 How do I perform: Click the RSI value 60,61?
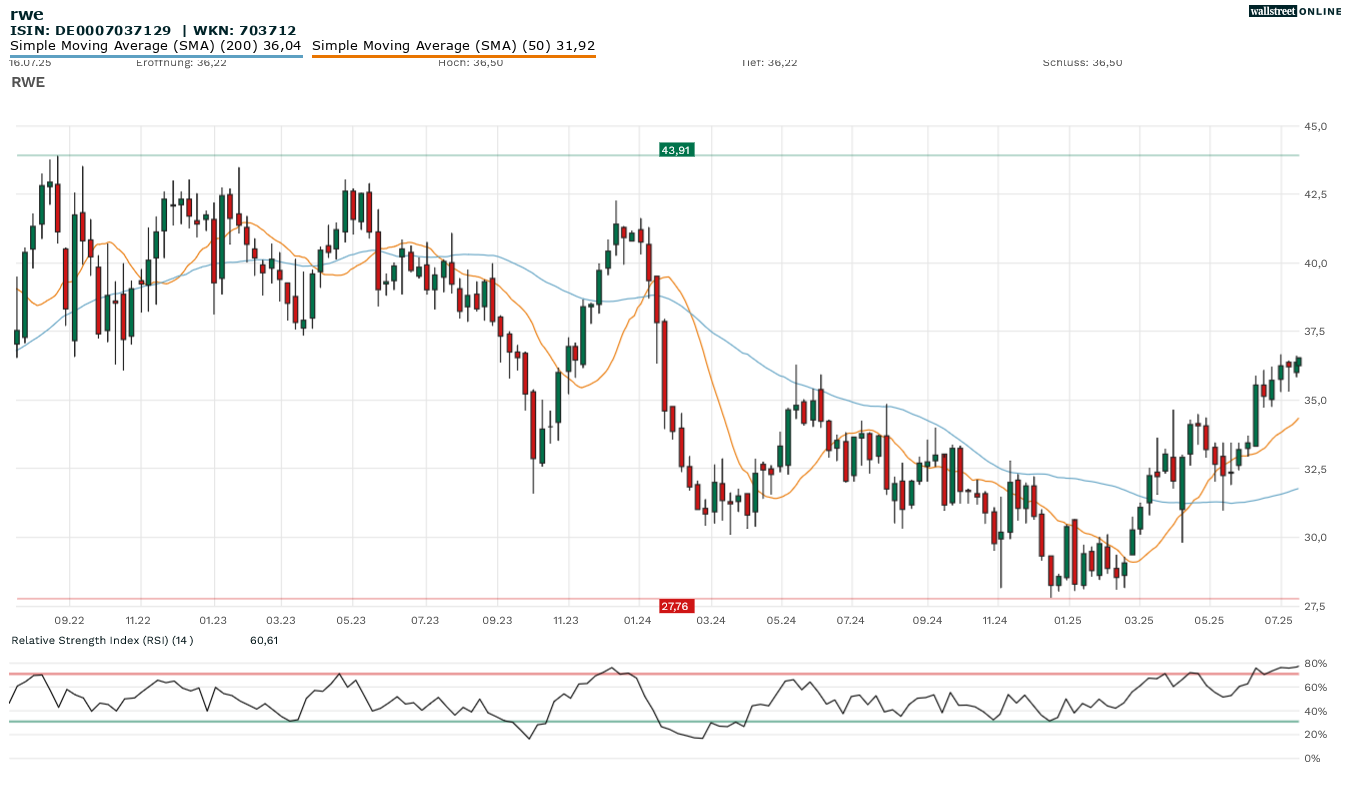tap(264, 640)
